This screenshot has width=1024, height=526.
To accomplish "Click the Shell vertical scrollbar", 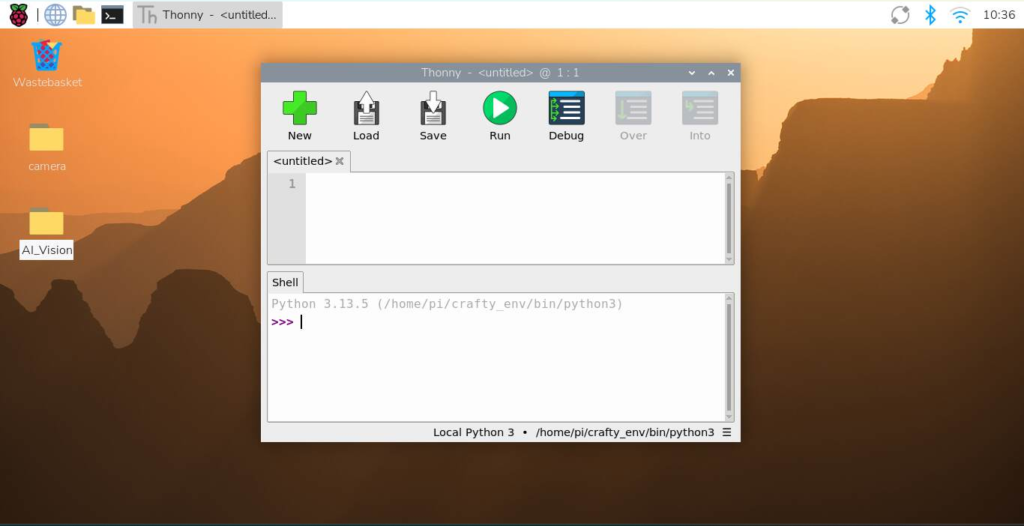I will coord(729,357).
